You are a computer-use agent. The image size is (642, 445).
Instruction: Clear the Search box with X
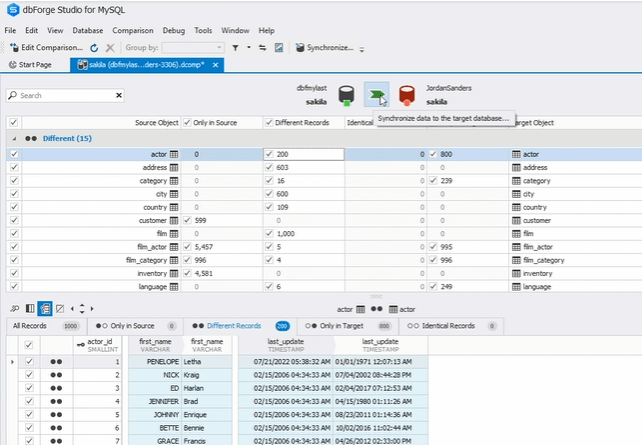click(x=119, y=95)
